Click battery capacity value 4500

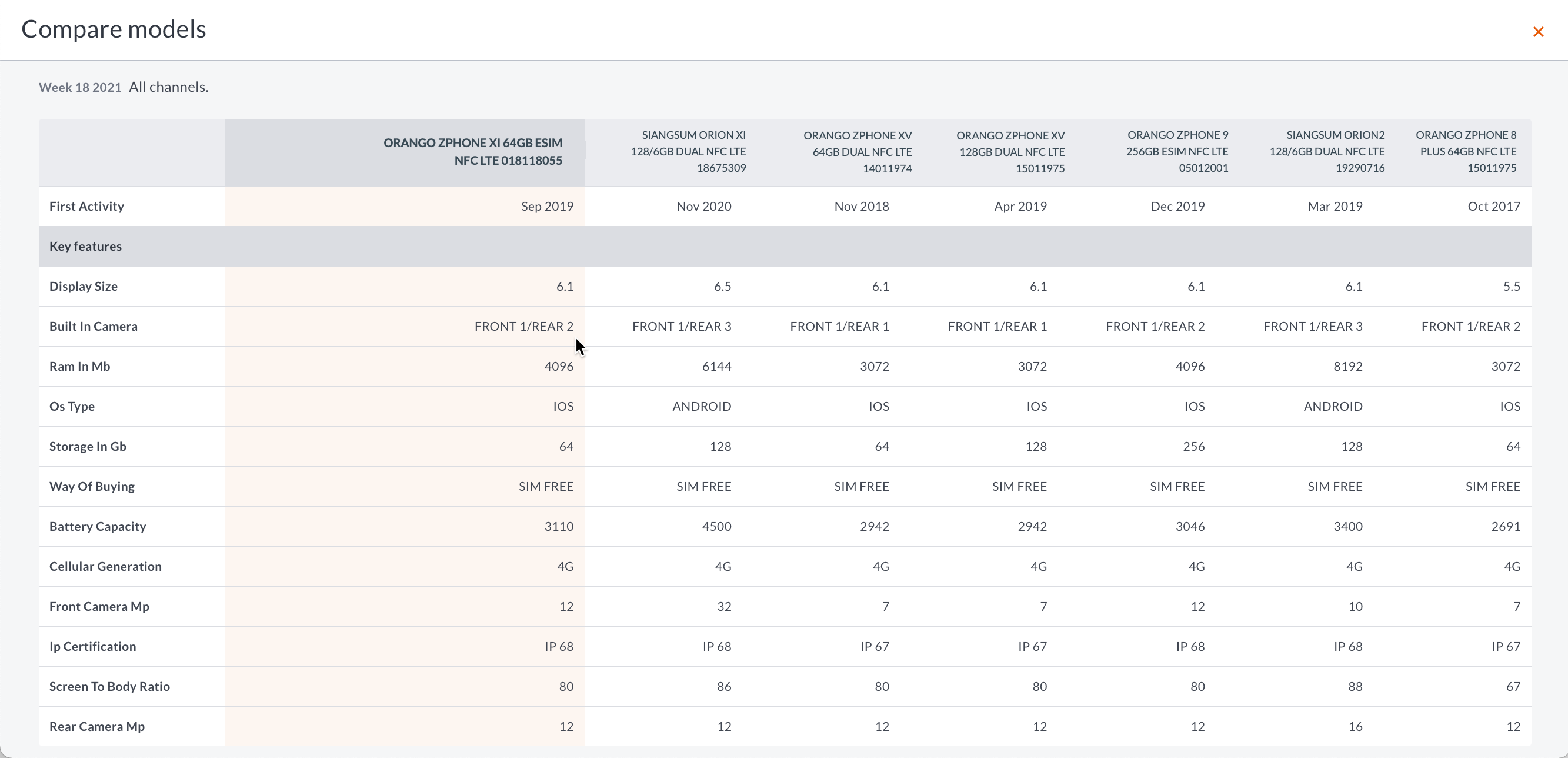click(716, 527)
